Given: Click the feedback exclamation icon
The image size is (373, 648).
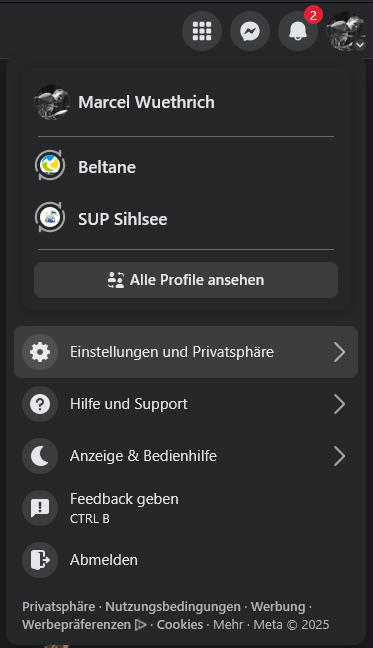Looking at the screenshot, I should click(40, 508).
